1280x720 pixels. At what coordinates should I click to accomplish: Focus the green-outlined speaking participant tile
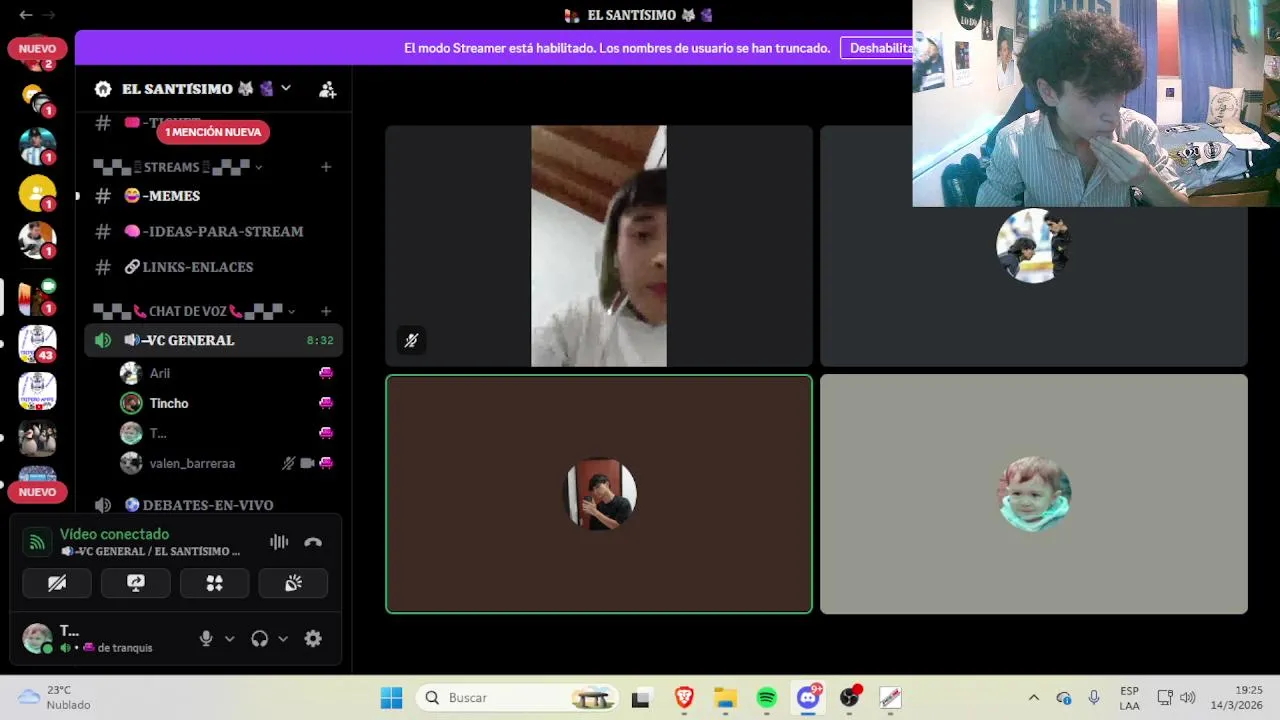[x=599, y=494]
